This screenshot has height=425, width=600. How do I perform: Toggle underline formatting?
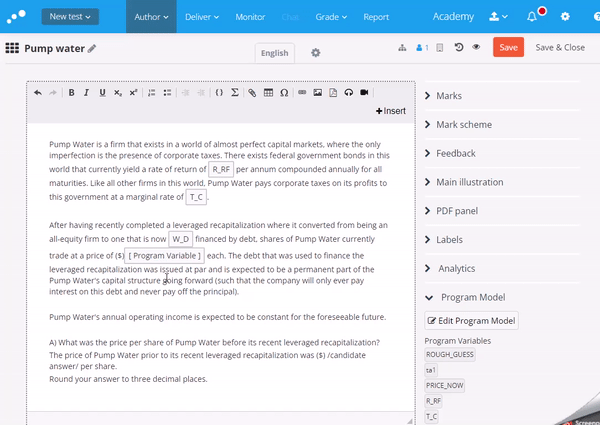coord(102,93)
